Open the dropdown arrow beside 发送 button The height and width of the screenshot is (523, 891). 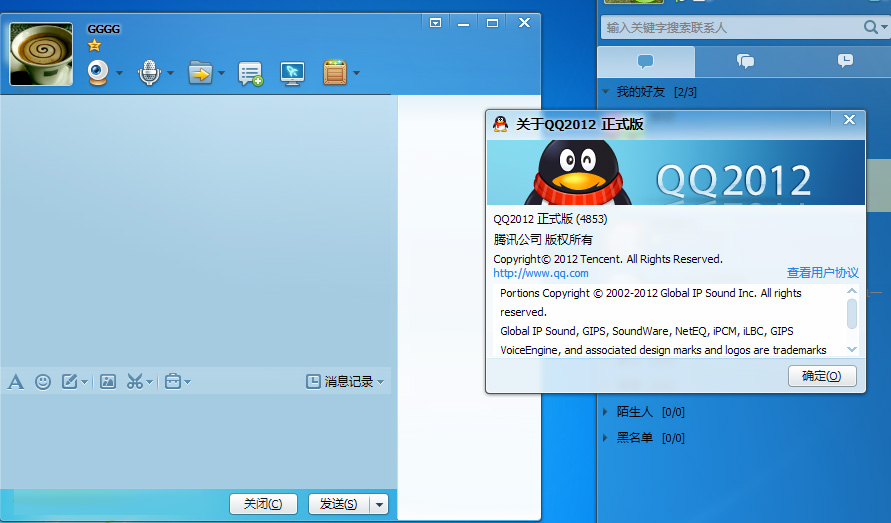(x=379, y=504)
